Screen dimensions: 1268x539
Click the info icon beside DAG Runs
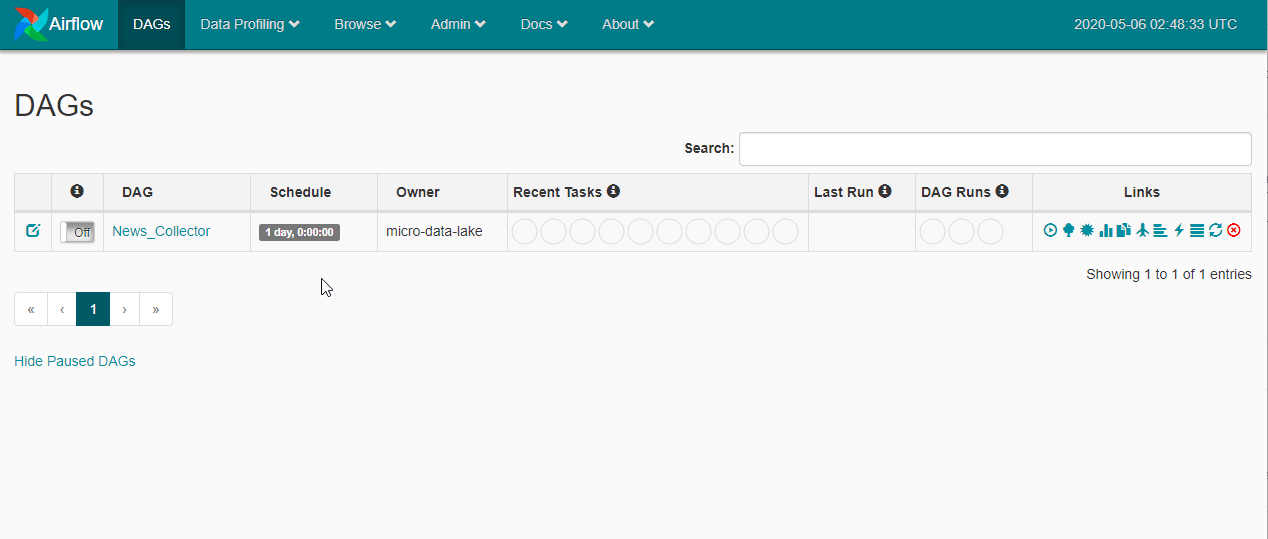(x=1002, y=191)
